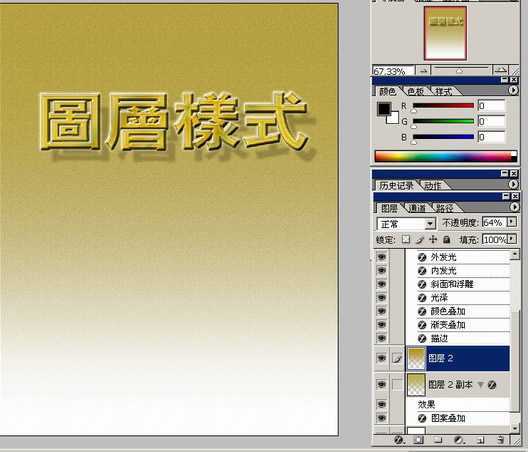Toggle lock all padlock option

click(x=447, y=239)
